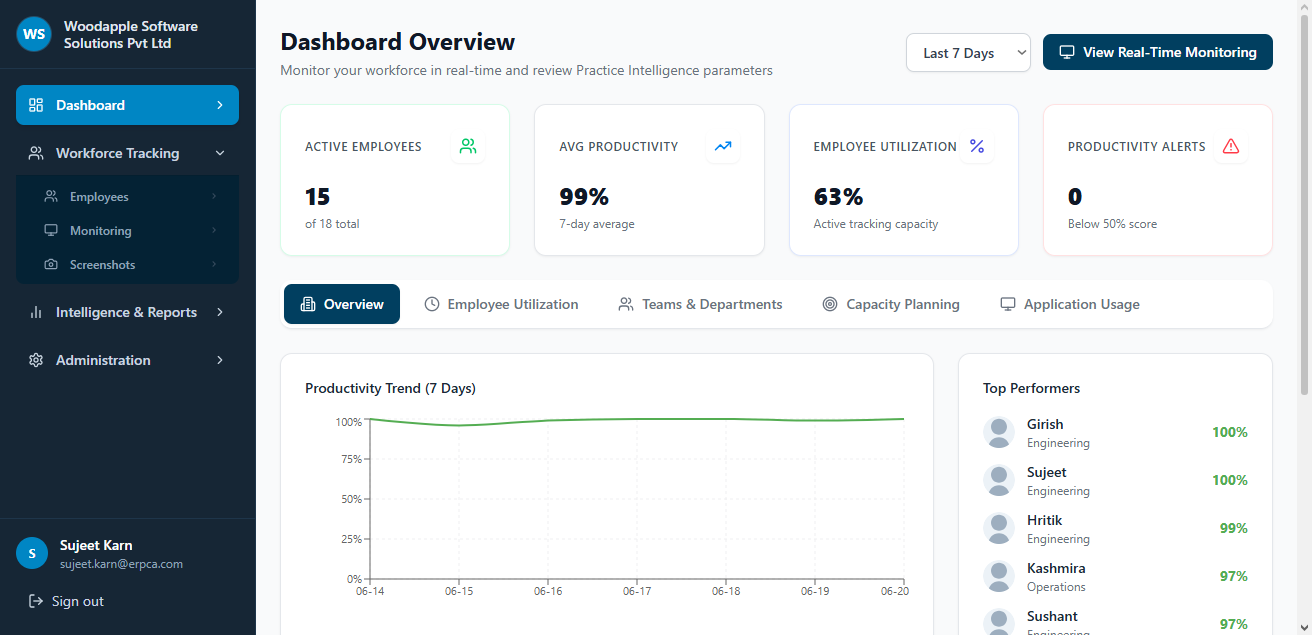Go to the Capacity Planning tab

point(891,304)
